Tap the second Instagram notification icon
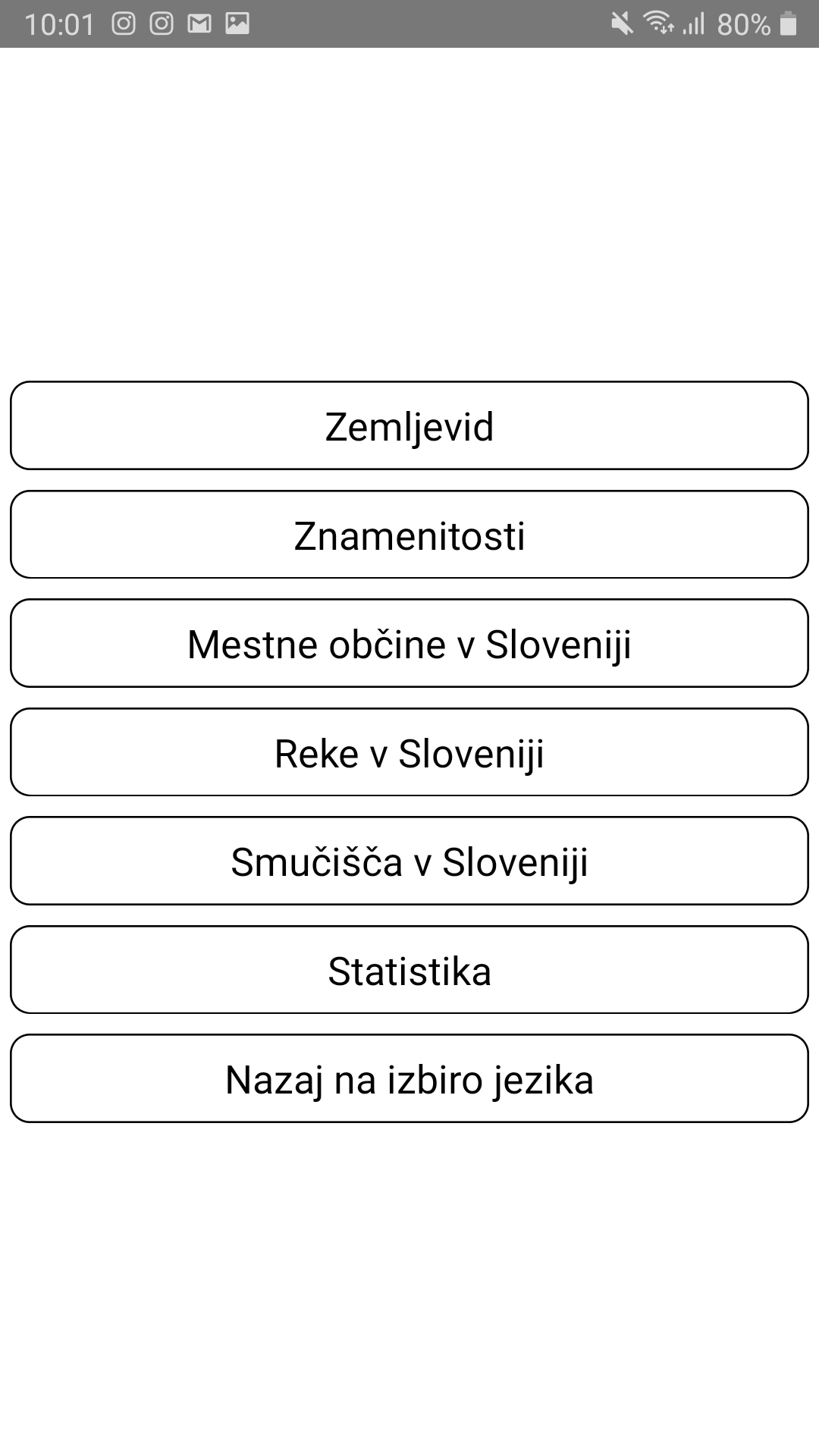The width and height of the screenshot is (819, 1456). tap(162, 24)
